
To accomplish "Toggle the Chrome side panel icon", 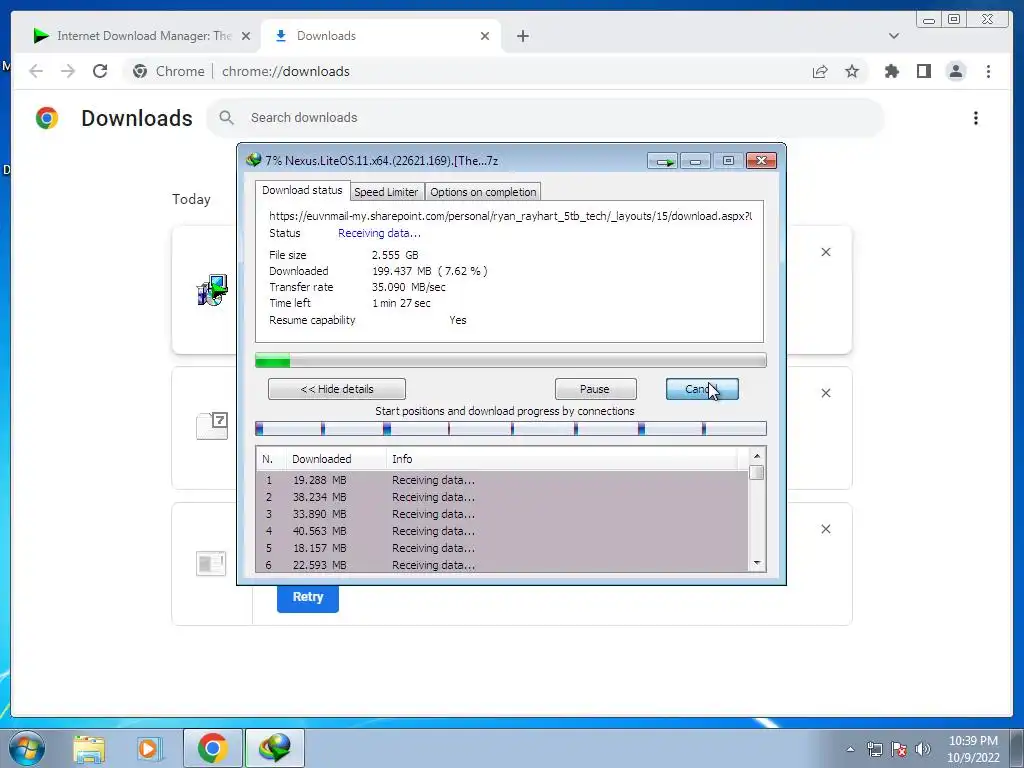I will pos(923,71).
